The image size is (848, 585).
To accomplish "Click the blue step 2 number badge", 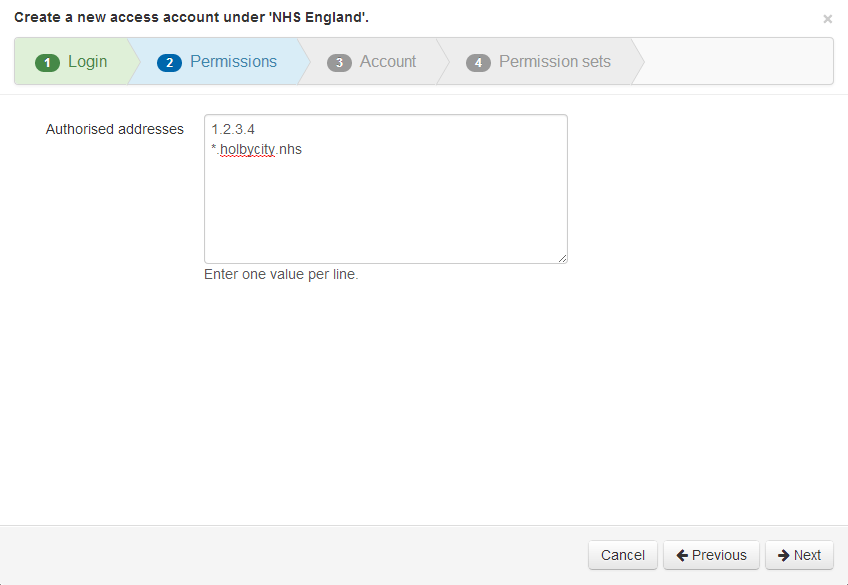I will point(170,62).
